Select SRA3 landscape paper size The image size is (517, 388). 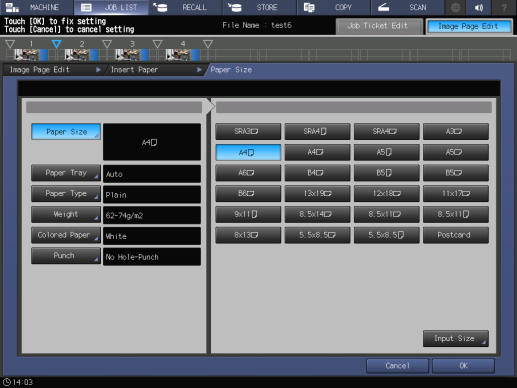coord(248,131)
